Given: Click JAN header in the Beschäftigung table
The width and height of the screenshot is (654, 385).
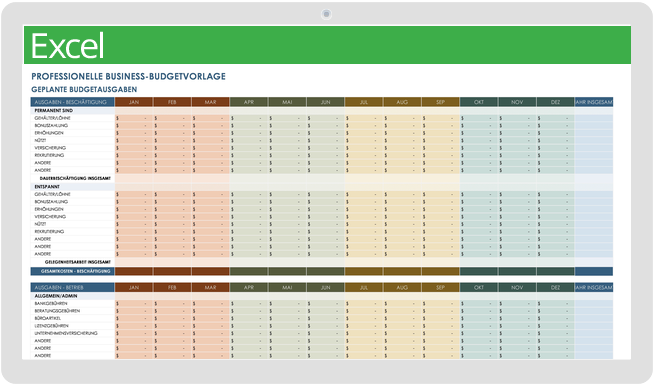Looking at the screenshot, I should [x=134, y=102].
